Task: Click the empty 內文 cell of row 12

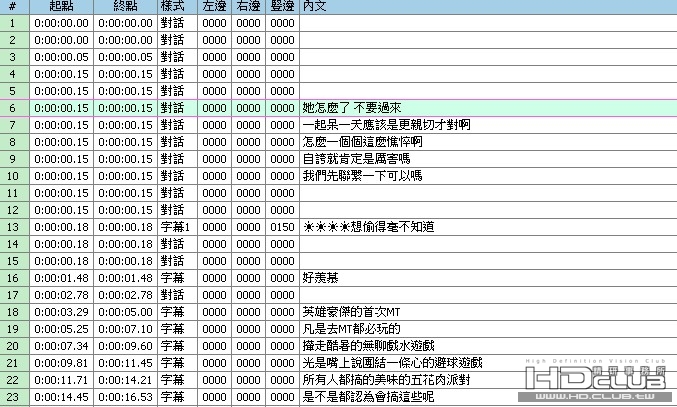Action: [488, 210]
